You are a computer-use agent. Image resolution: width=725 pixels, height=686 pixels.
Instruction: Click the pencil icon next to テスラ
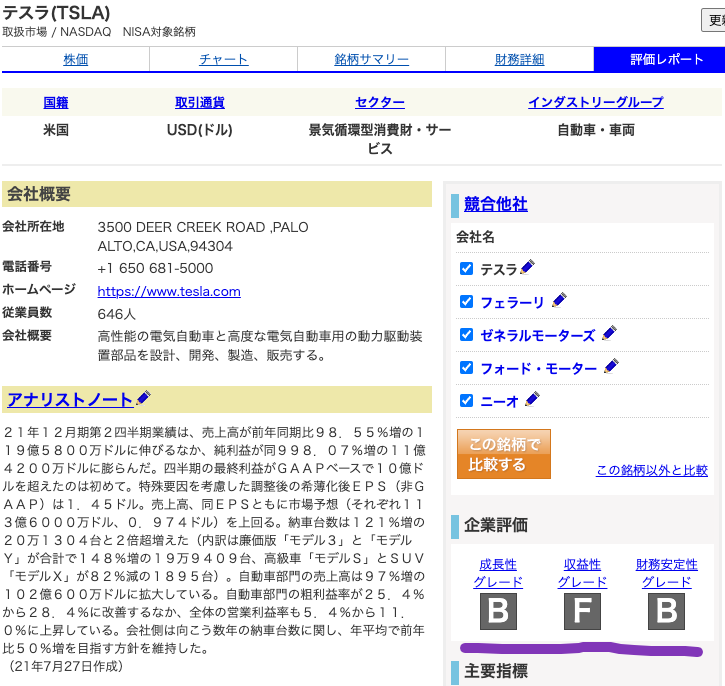tap(527, 267)
